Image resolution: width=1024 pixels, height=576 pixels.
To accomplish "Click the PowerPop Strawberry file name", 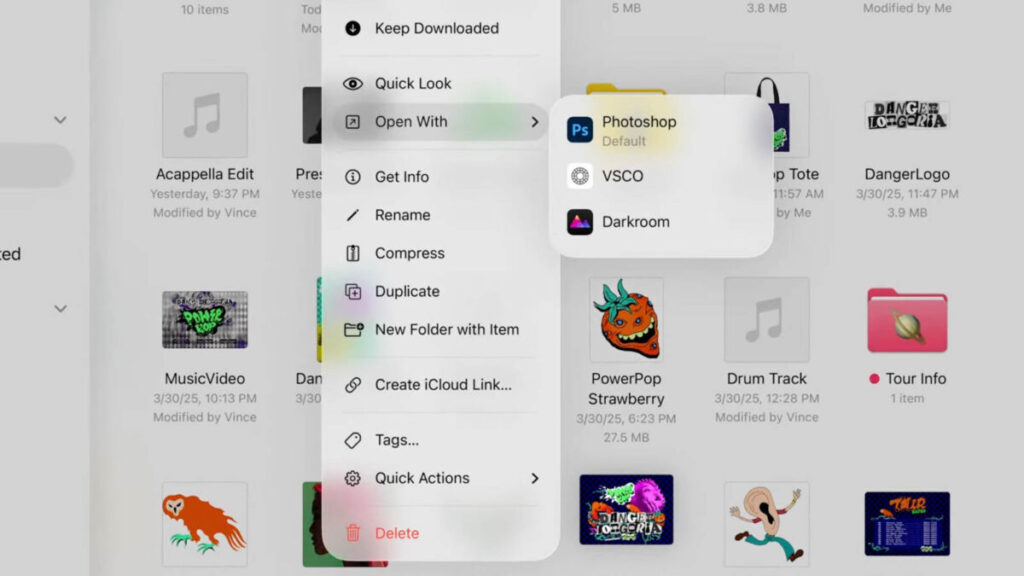I will pos(626,389).
